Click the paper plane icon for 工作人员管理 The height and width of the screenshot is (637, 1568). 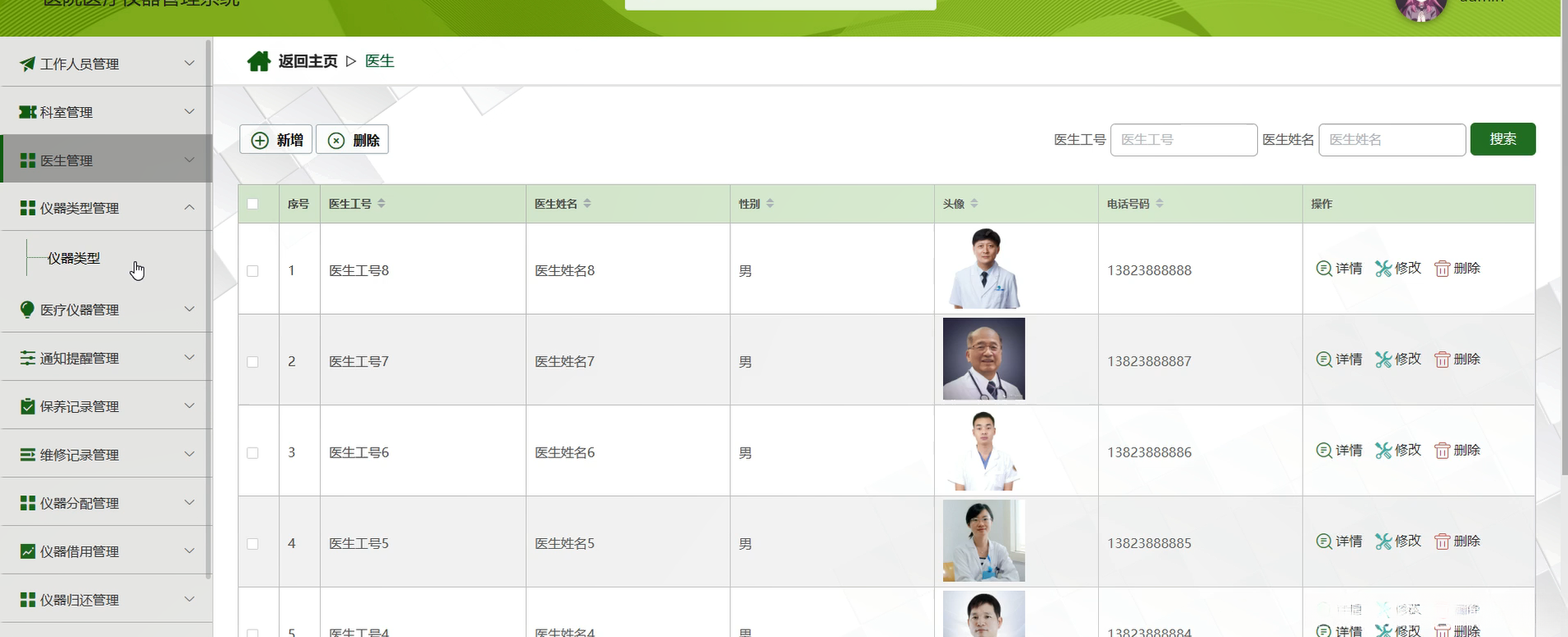27,63
